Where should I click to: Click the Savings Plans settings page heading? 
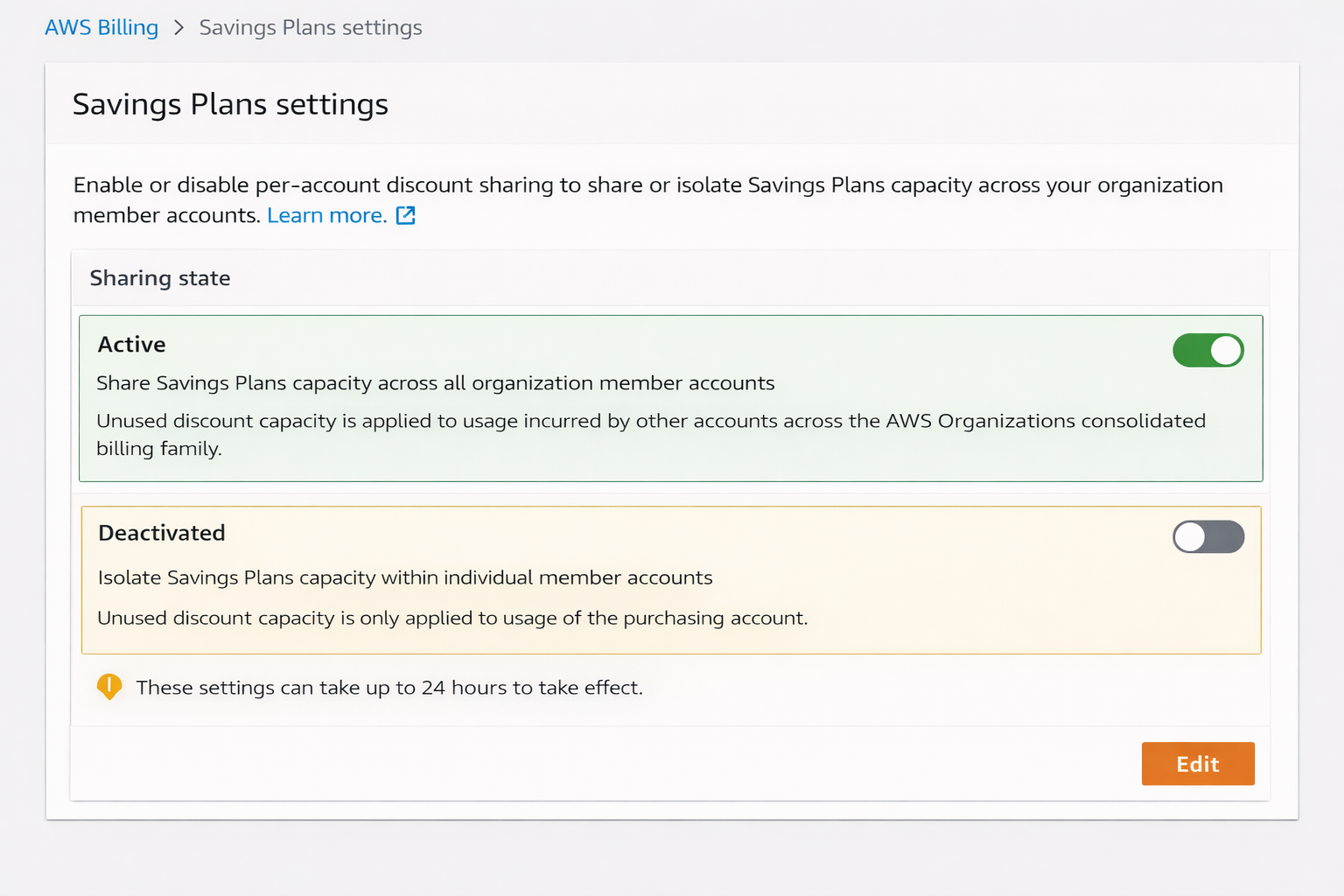[230, 105]
